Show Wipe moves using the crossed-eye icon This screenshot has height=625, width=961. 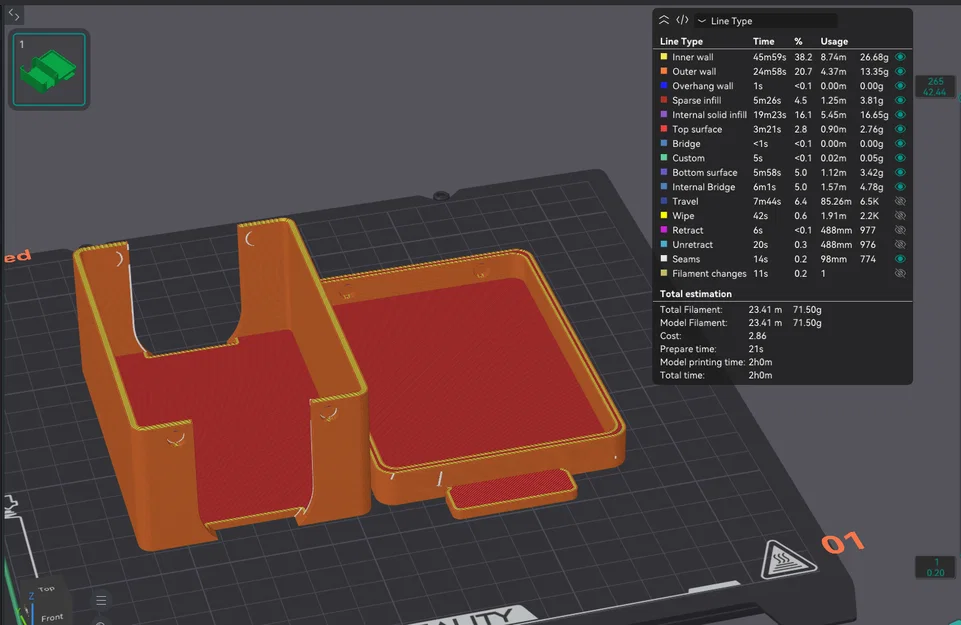tap(900, 216)
